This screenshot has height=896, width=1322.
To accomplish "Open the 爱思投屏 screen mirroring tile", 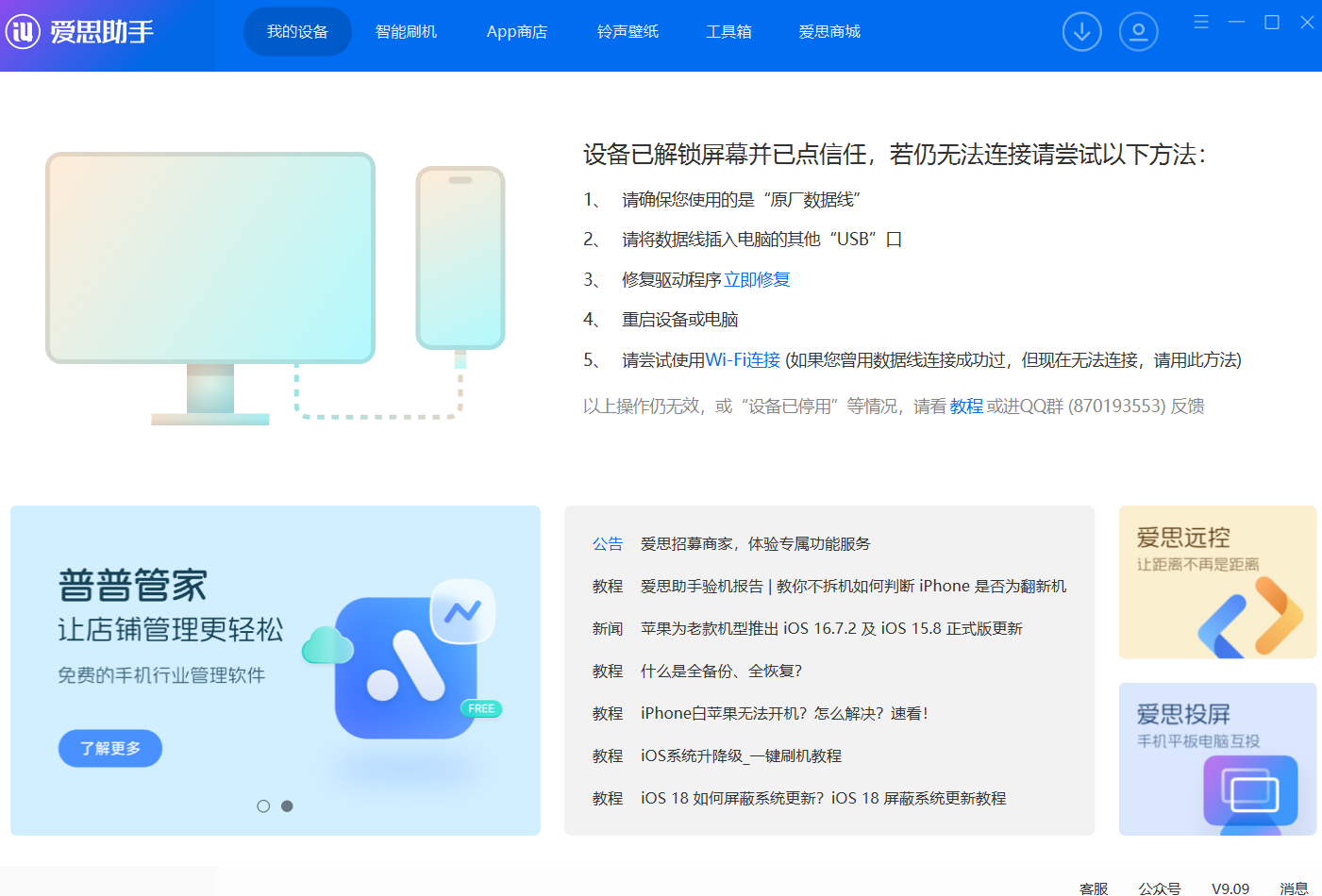I will click(1216, 758).
